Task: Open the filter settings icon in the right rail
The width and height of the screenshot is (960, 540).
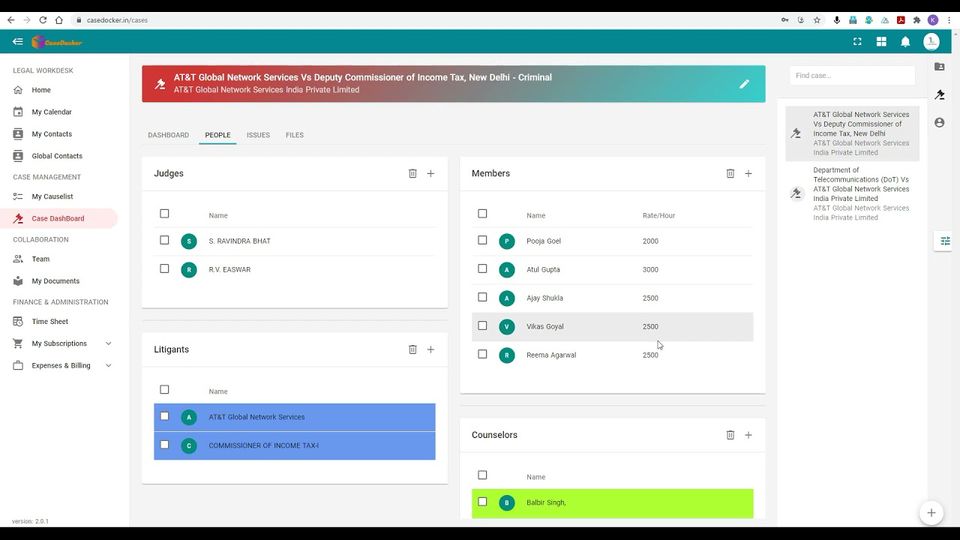Action: pyautogui.click(x=945, y=241)
